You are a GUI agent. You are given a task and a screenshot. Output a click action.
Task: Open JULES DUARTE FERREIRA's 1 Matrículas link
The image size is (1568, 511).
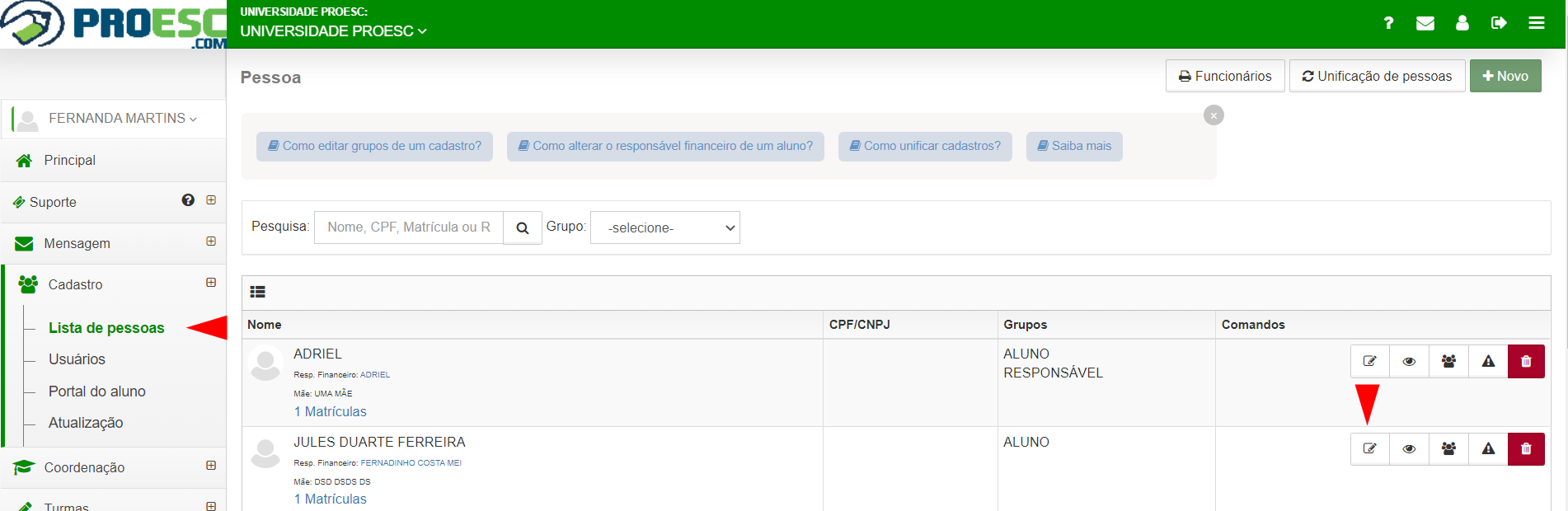pyautogui.click(x=330, y=499)
